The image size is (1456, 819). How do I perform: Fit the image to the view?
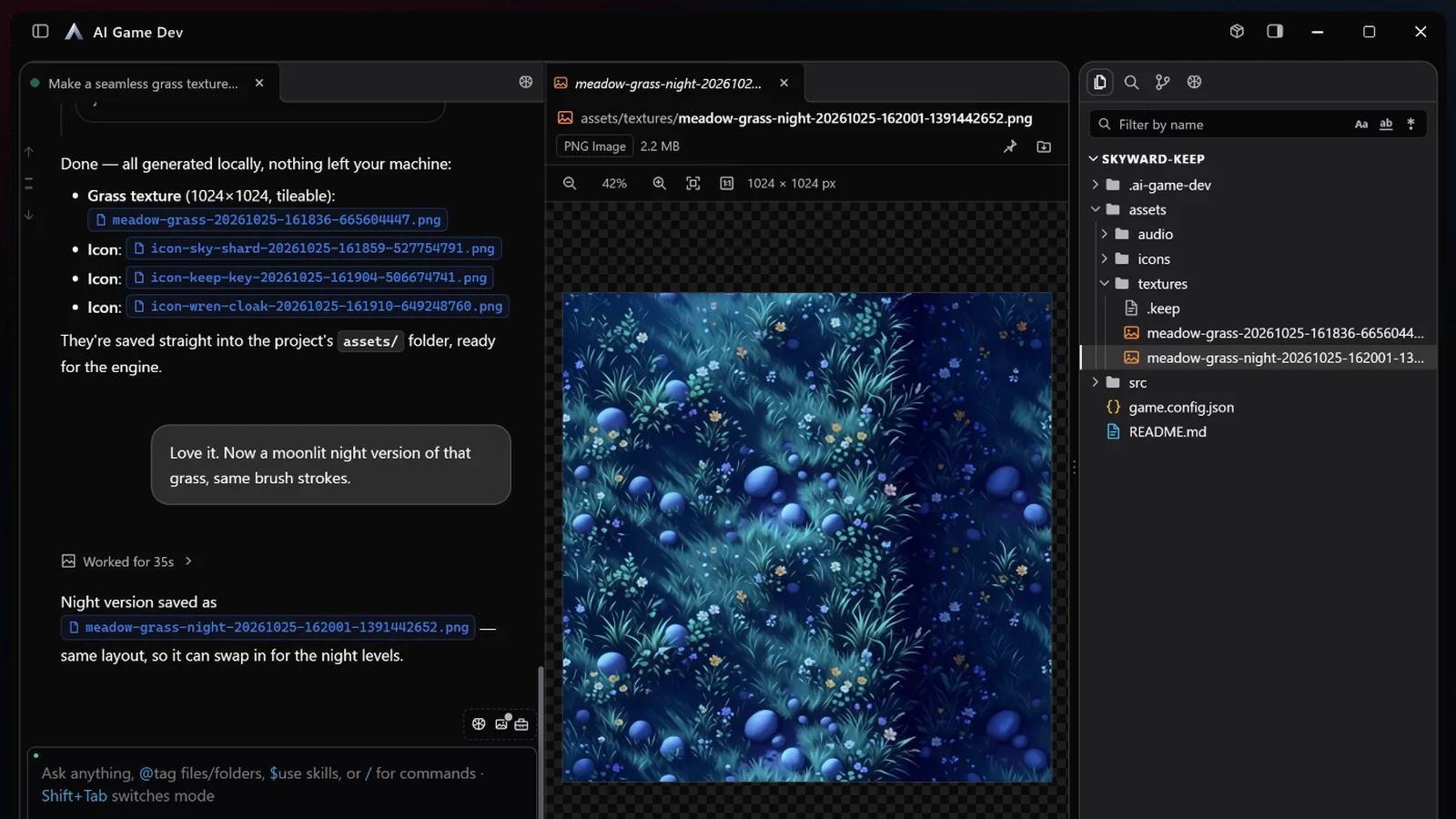click(x=693, y=183)
